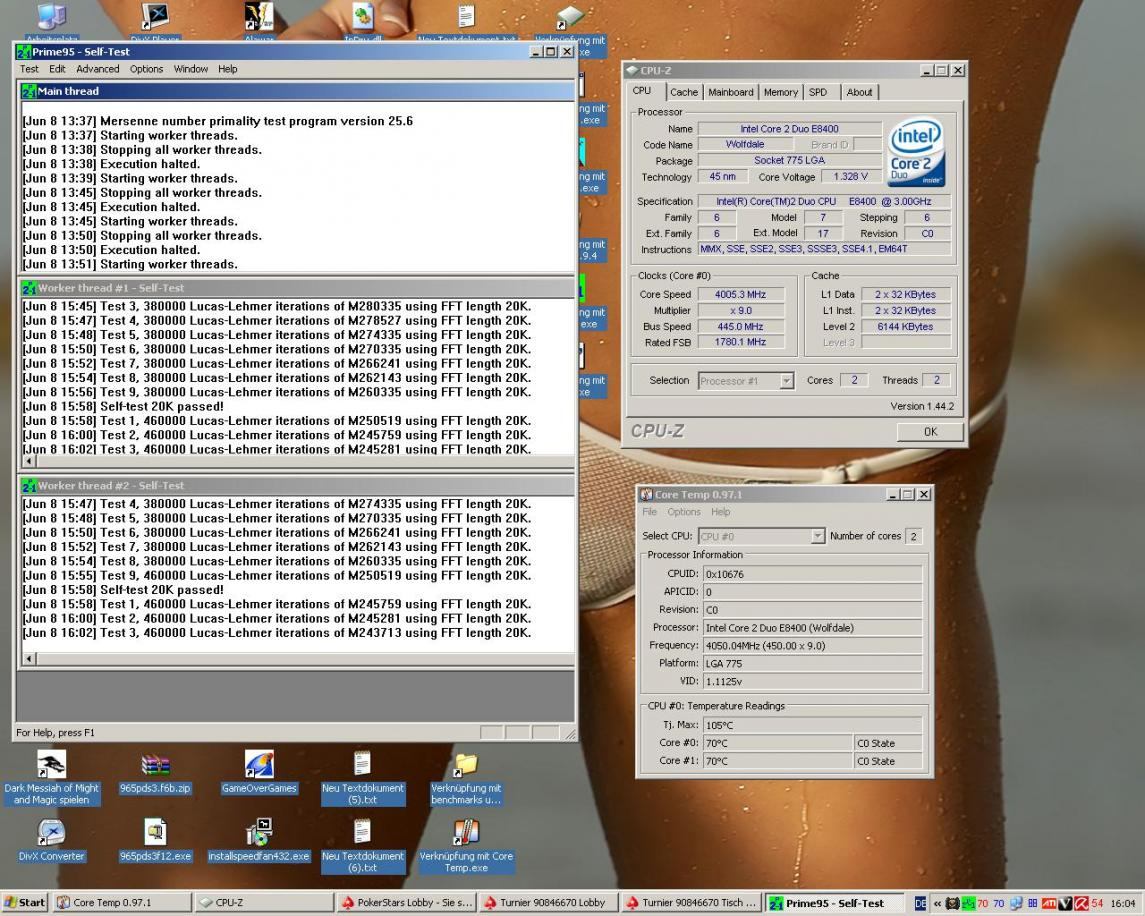Switch to PokerStars Lobby taskbar button

[406, 903]
